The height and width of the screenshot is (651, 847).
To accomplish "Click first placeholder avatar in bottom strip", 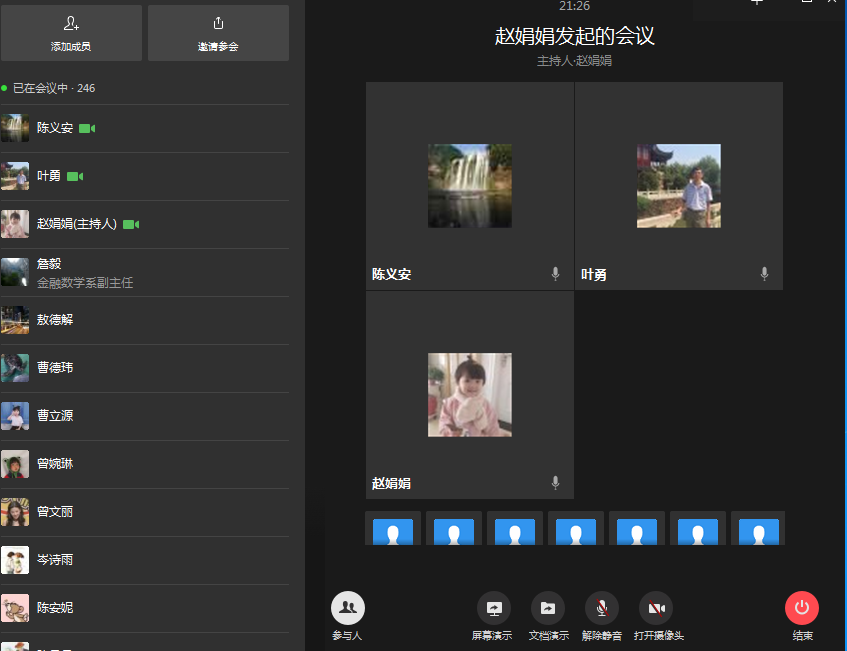I will click(393, 529).
